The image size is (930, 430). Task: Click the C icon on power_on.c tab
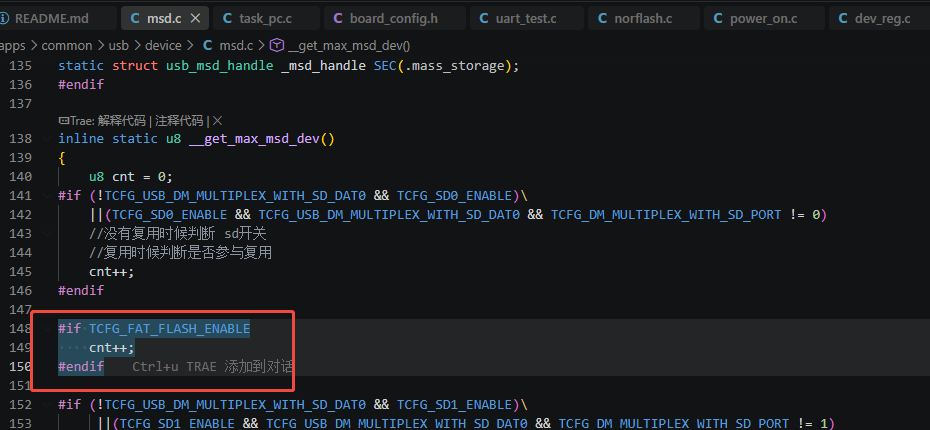pos(718,18)
